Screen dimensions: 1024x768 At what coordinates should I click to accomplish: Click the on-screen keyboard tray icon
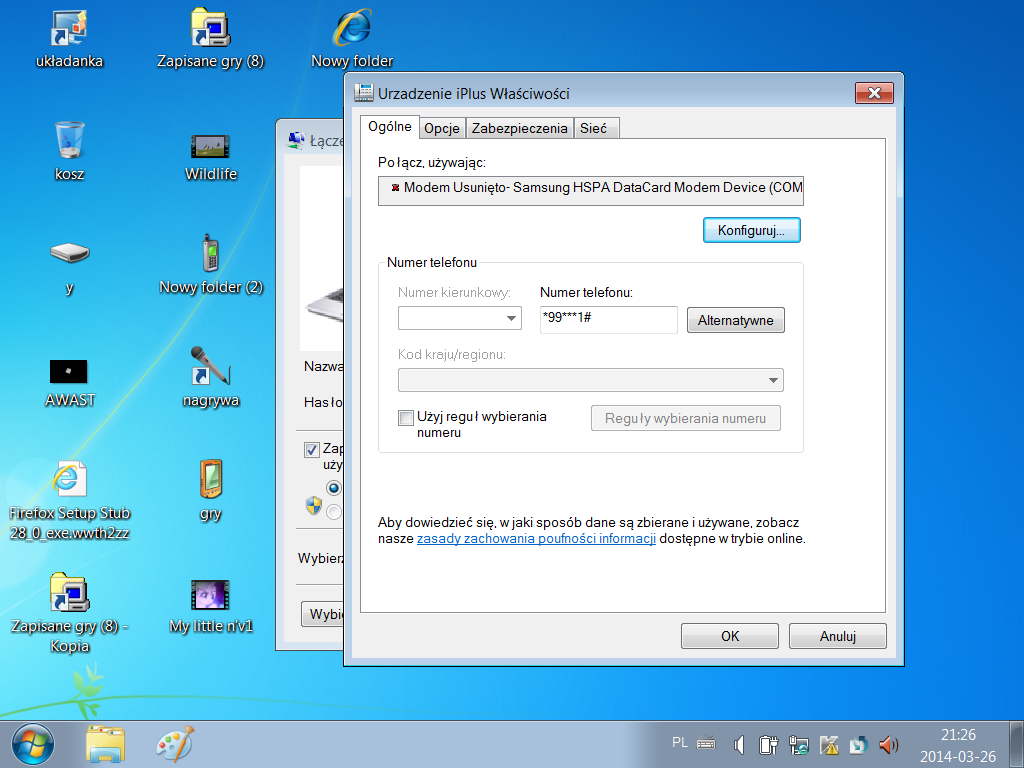click(x=706, y=743)
